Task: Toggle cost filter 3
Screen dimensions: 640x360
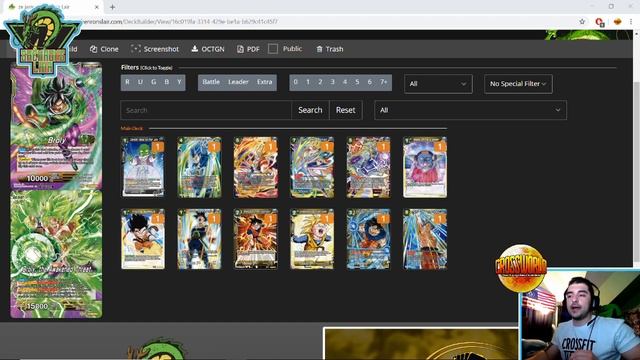Action: (x=332, y=82)
